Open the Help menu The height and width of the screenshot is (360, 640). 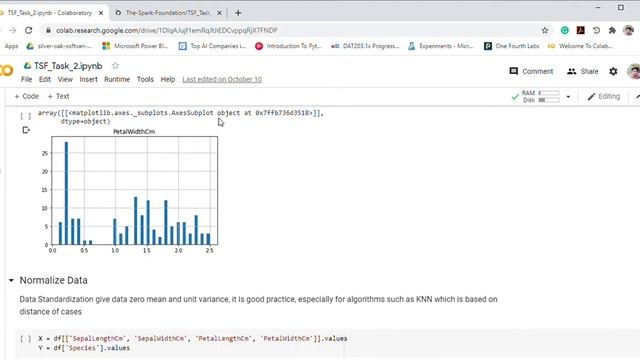[x=167, y=79]
